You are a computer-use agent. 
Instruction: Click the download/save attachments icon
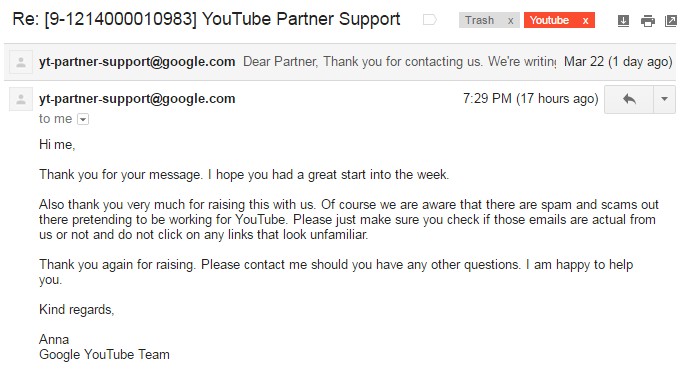tap(623, 20)
